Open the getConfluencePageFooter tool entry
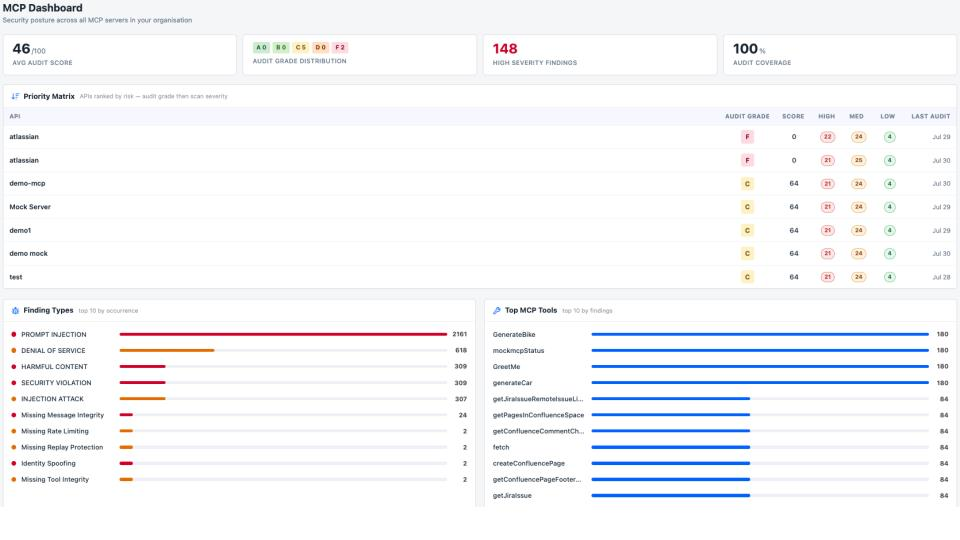The image size is (960, 540). pyautogui.click(x=537, y=479)
